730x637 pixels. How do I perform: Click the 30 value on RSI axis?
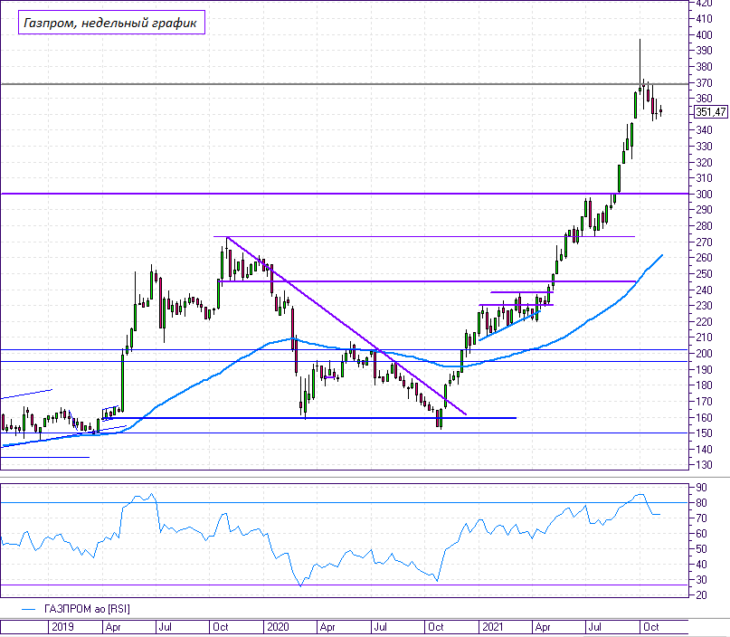pyautogui.click(x=701, y=580)
